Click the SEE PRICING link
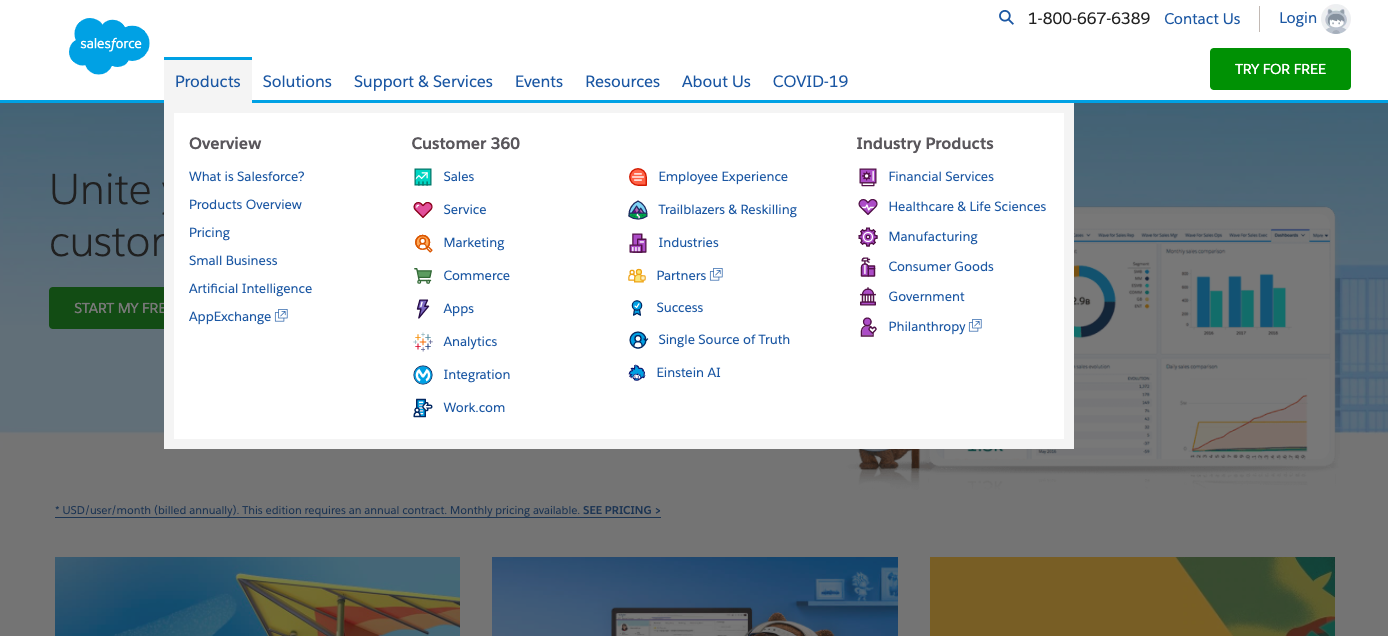This screenshot has width=1388, height=636. tap(621, 510)
